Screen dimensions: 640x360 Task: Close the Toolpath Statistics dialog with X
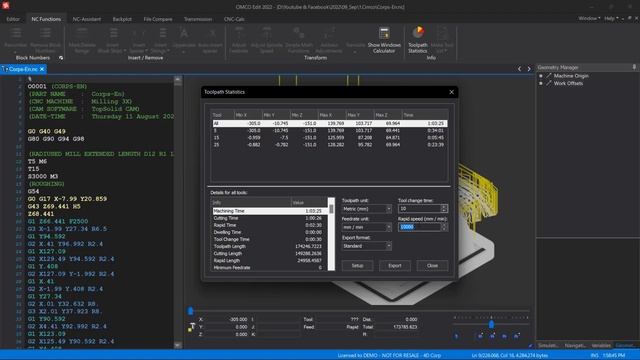point(451,92)
